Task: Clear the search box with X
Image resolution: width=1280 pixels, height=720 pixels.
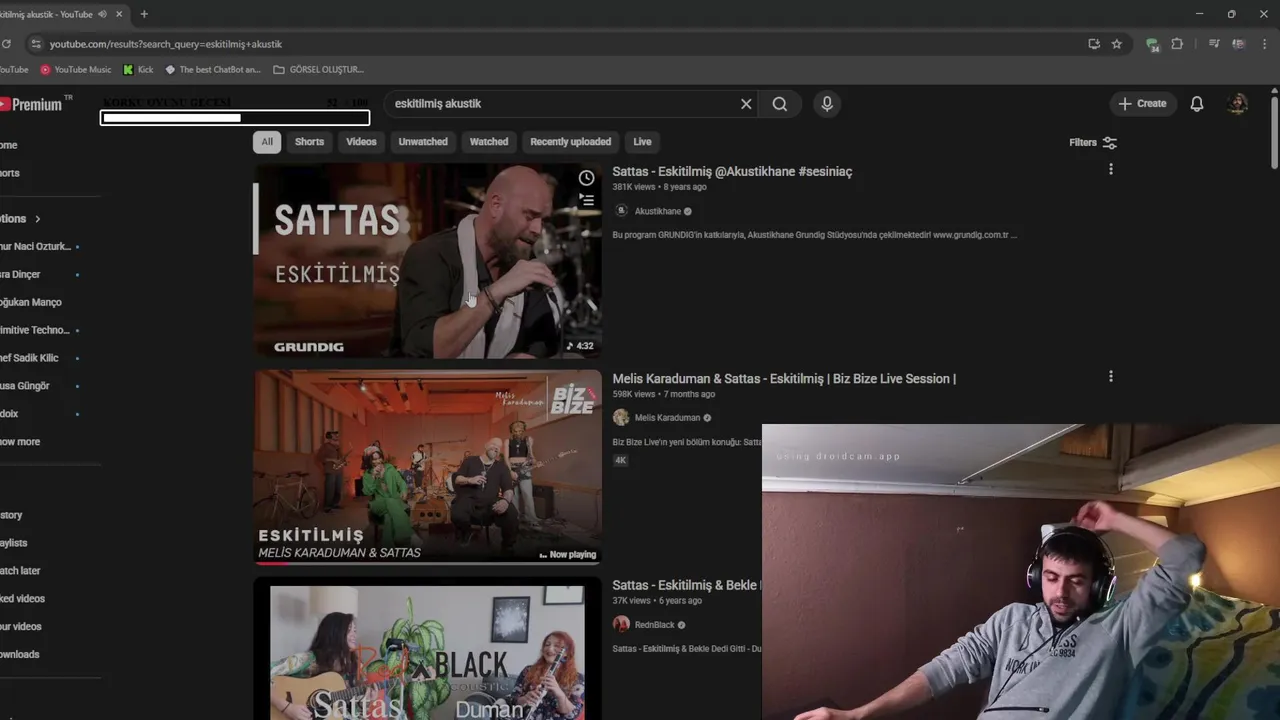Action: point(746,104)
